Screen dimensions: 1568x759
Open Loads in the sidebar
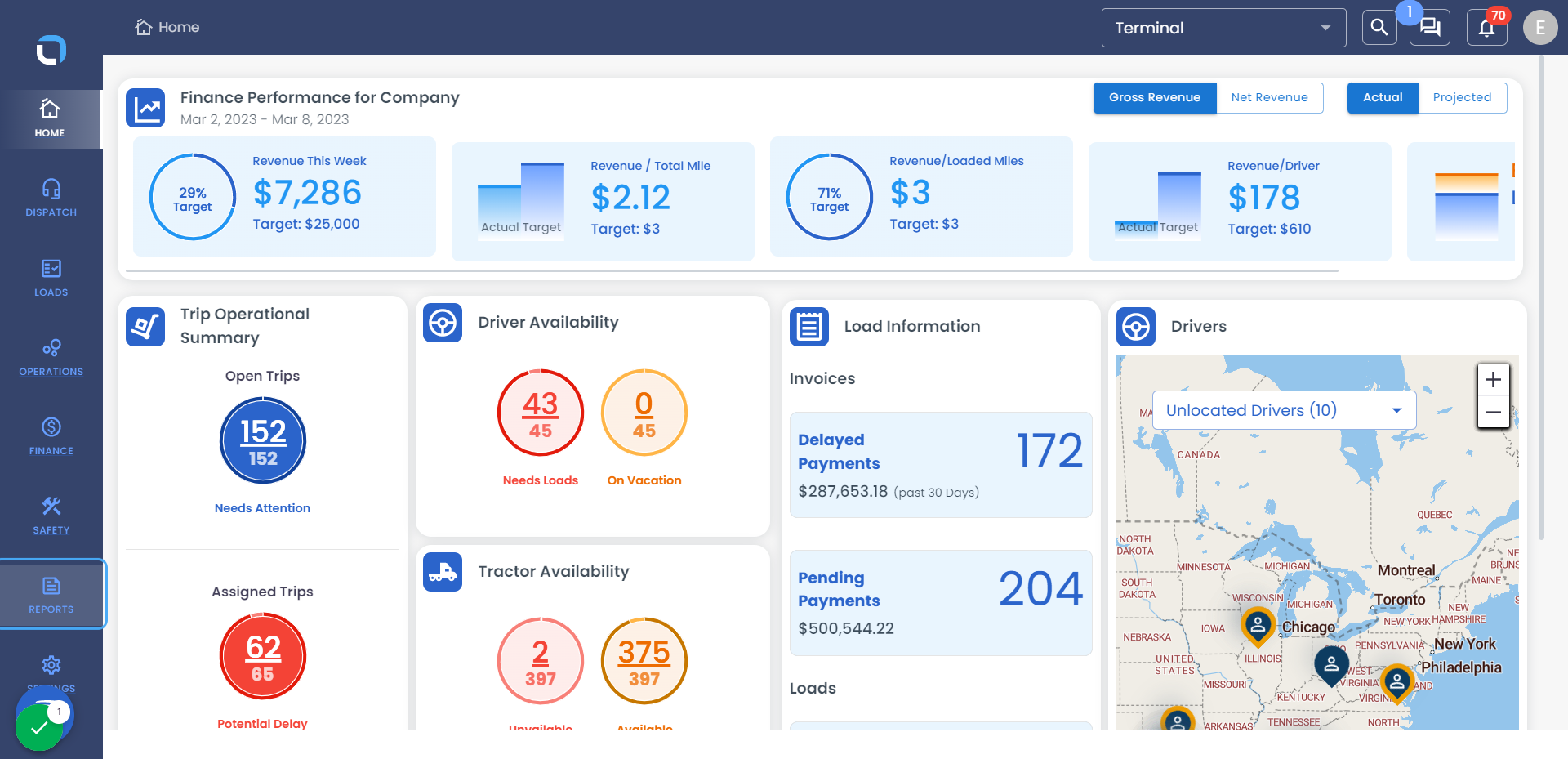[x=51, y=278]
